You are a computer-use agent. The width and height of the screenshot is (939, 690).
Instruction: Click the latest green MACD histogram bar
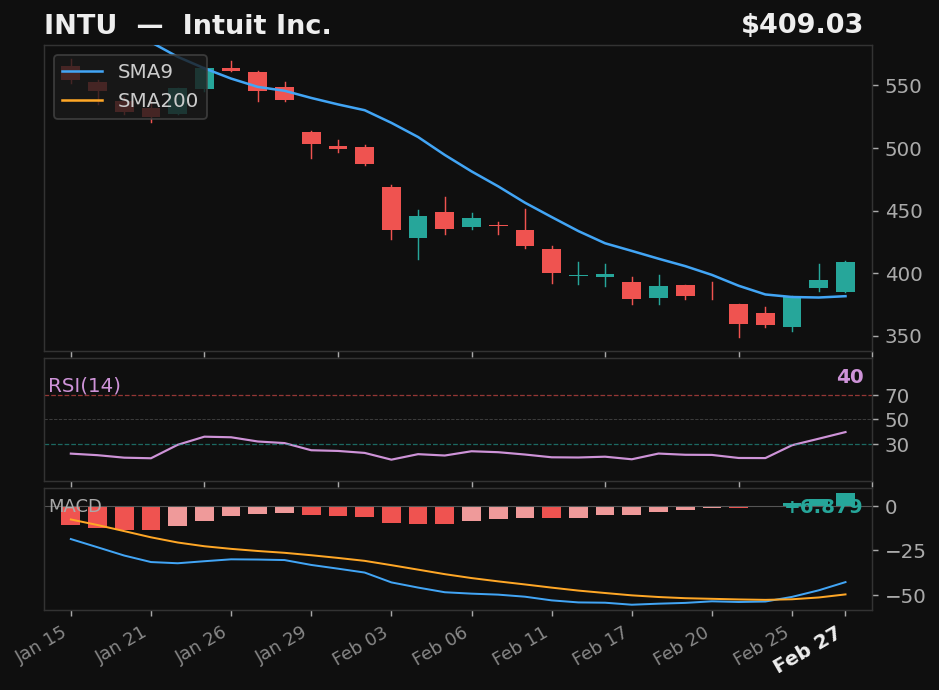tap(846, 500)
